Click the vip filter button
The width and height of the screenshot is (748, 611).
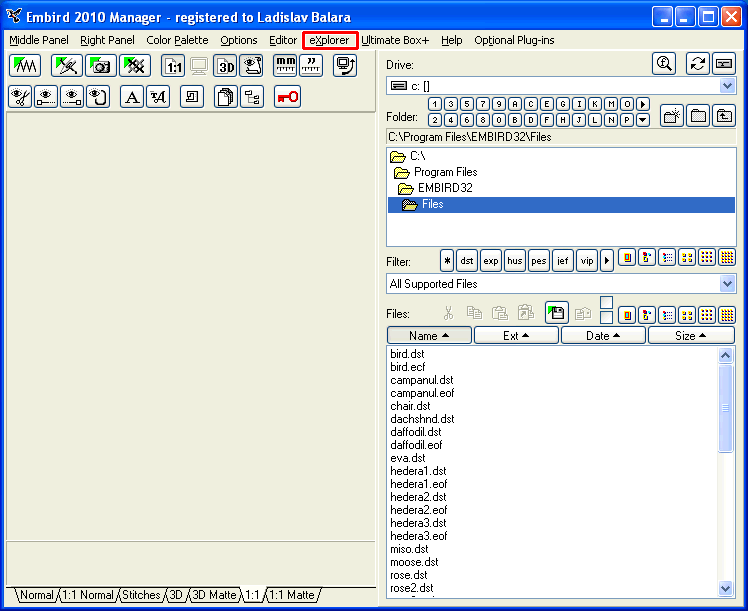click(x=587, y=261)
